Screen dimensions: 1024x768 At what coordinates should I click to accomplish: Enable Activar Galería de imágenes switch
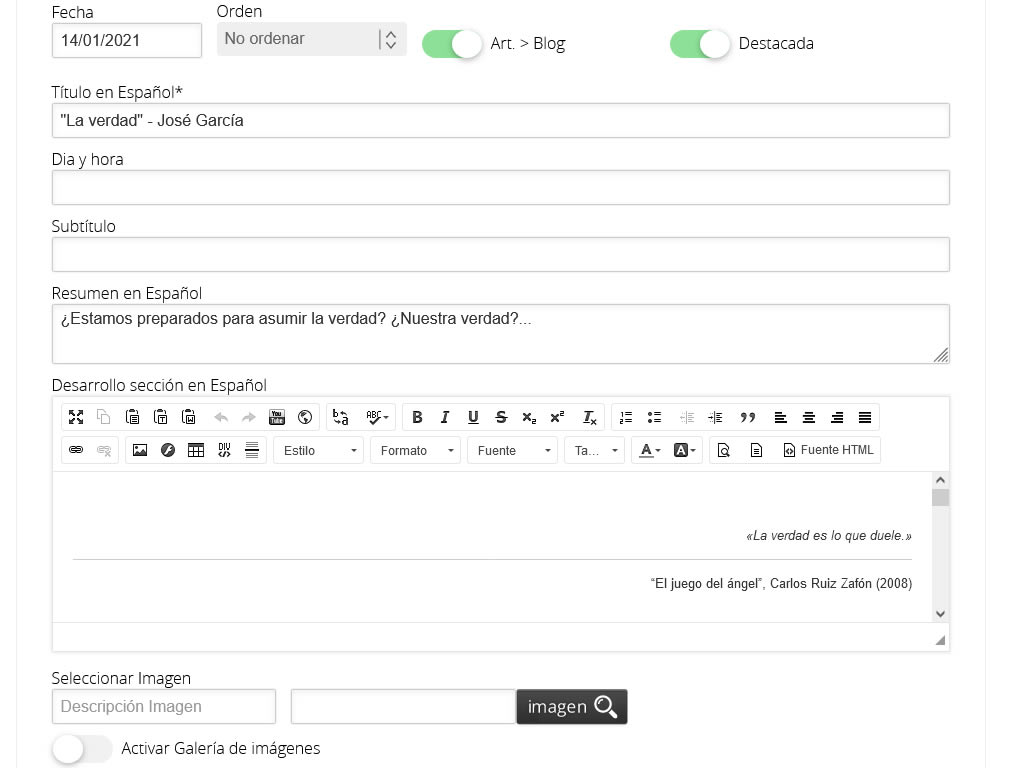coord(82,749)
